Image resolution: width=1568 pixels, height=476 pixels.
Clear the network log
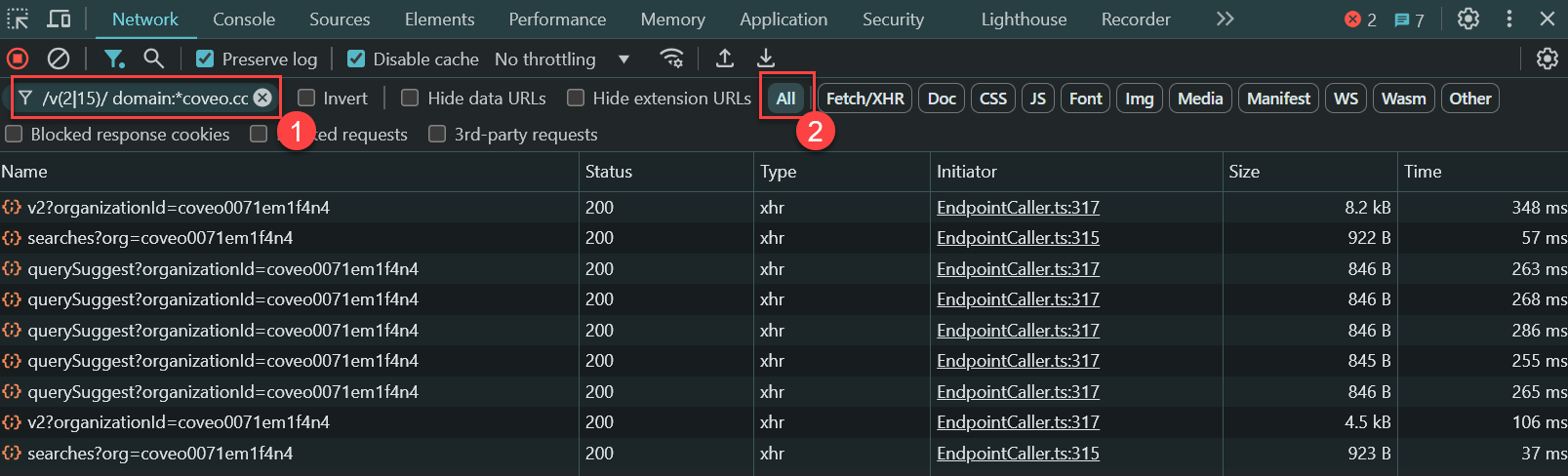coord(59,59)
